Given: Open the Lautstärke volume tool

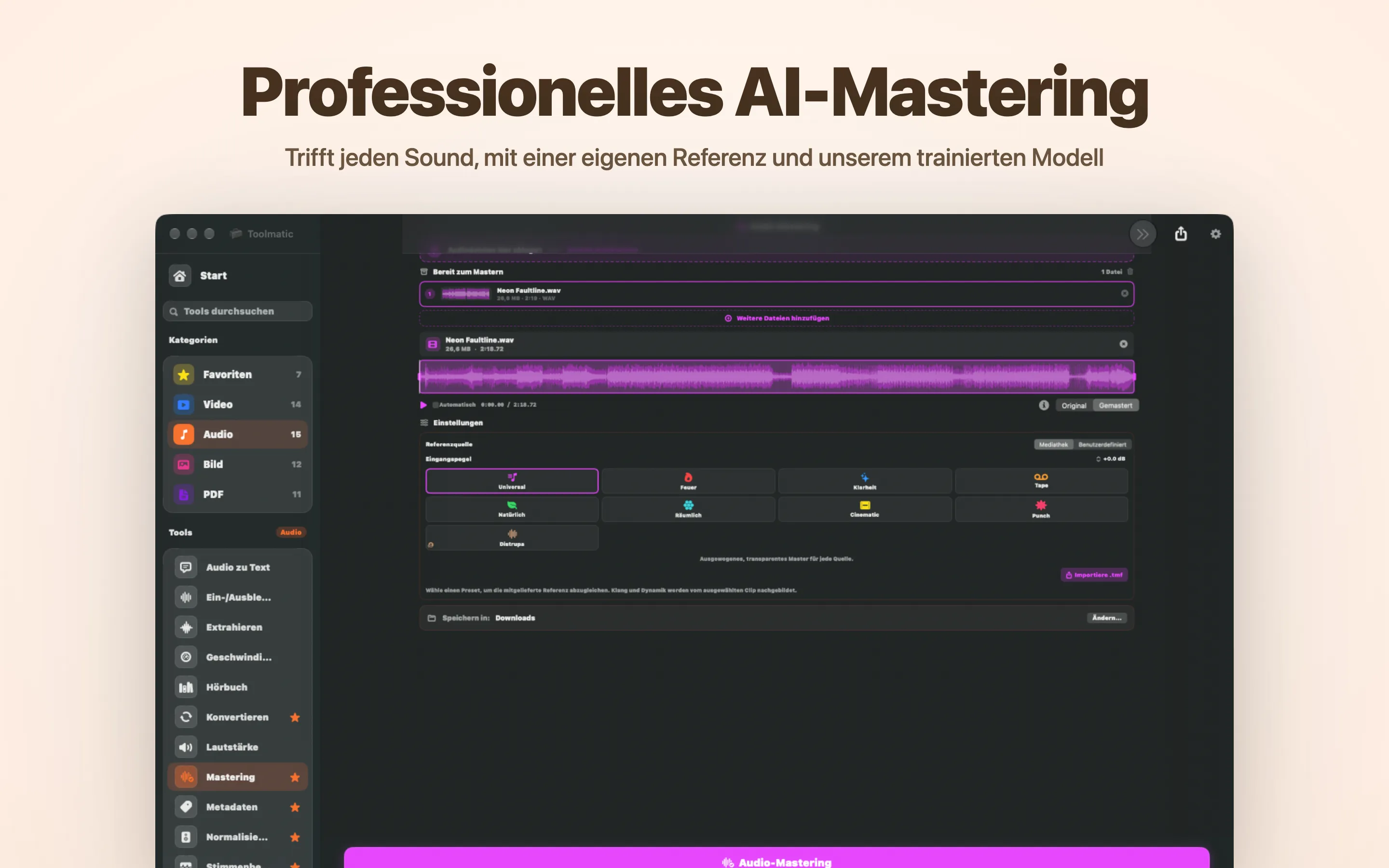Looking at the screenshot, I should [238, 747].
